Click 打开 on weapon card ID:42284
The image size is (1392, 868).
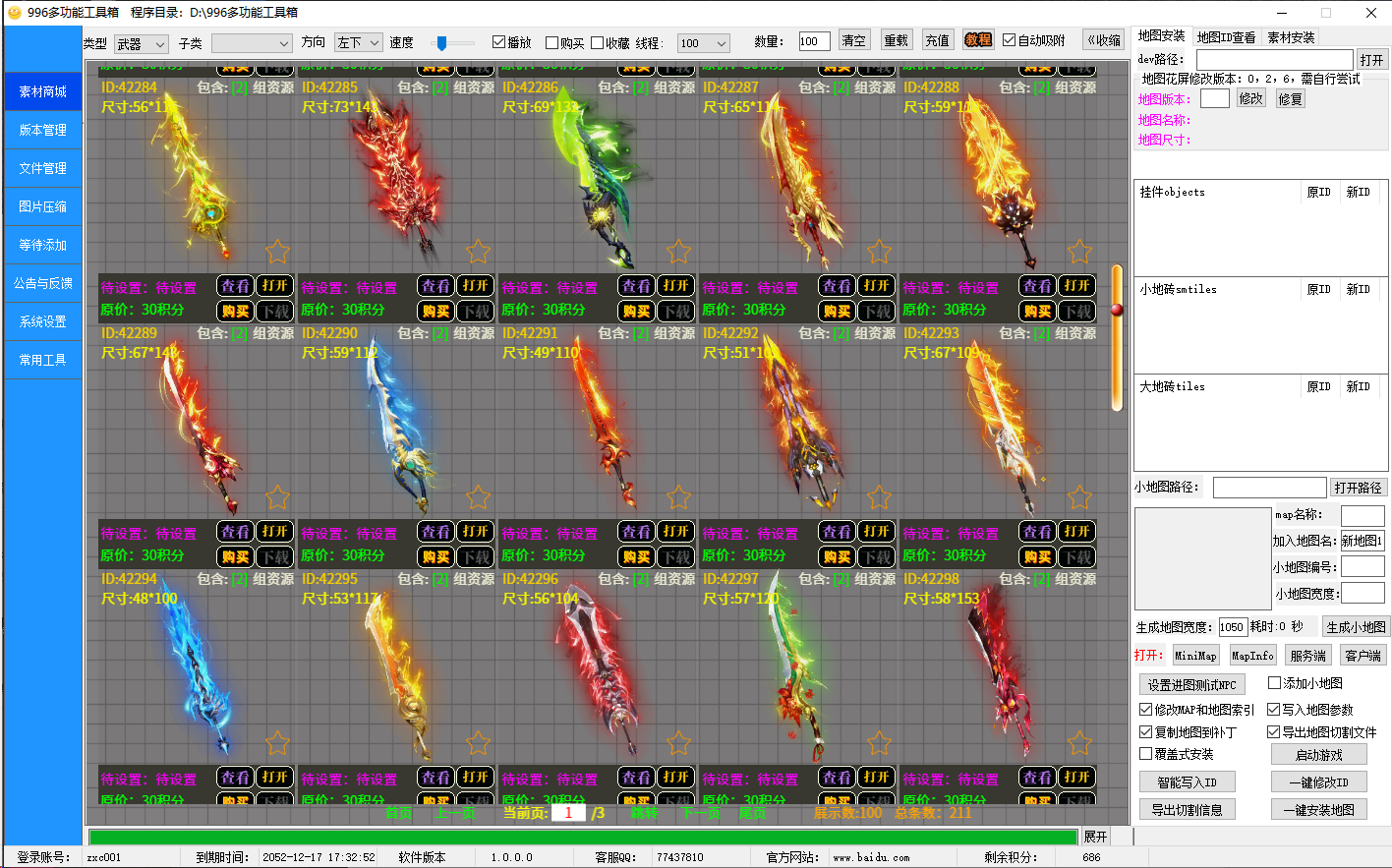(x=274, y=286)
